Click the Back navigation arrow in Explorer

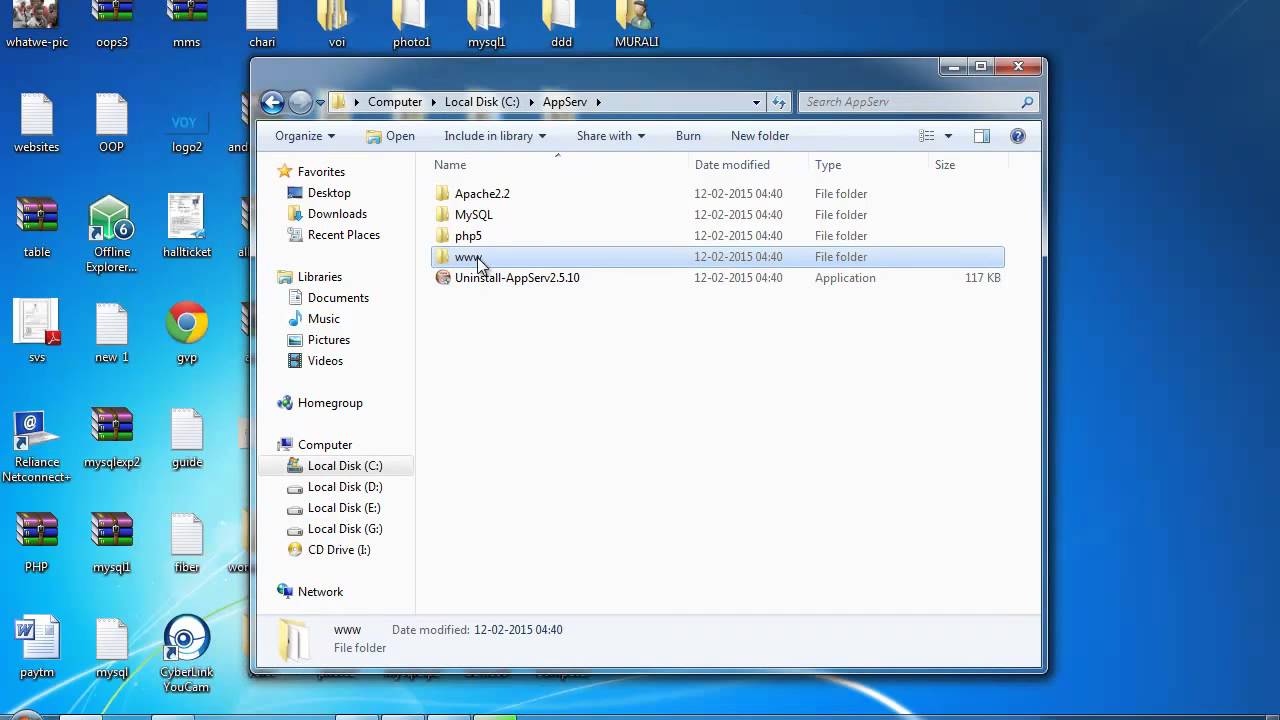tap(272, 102)
